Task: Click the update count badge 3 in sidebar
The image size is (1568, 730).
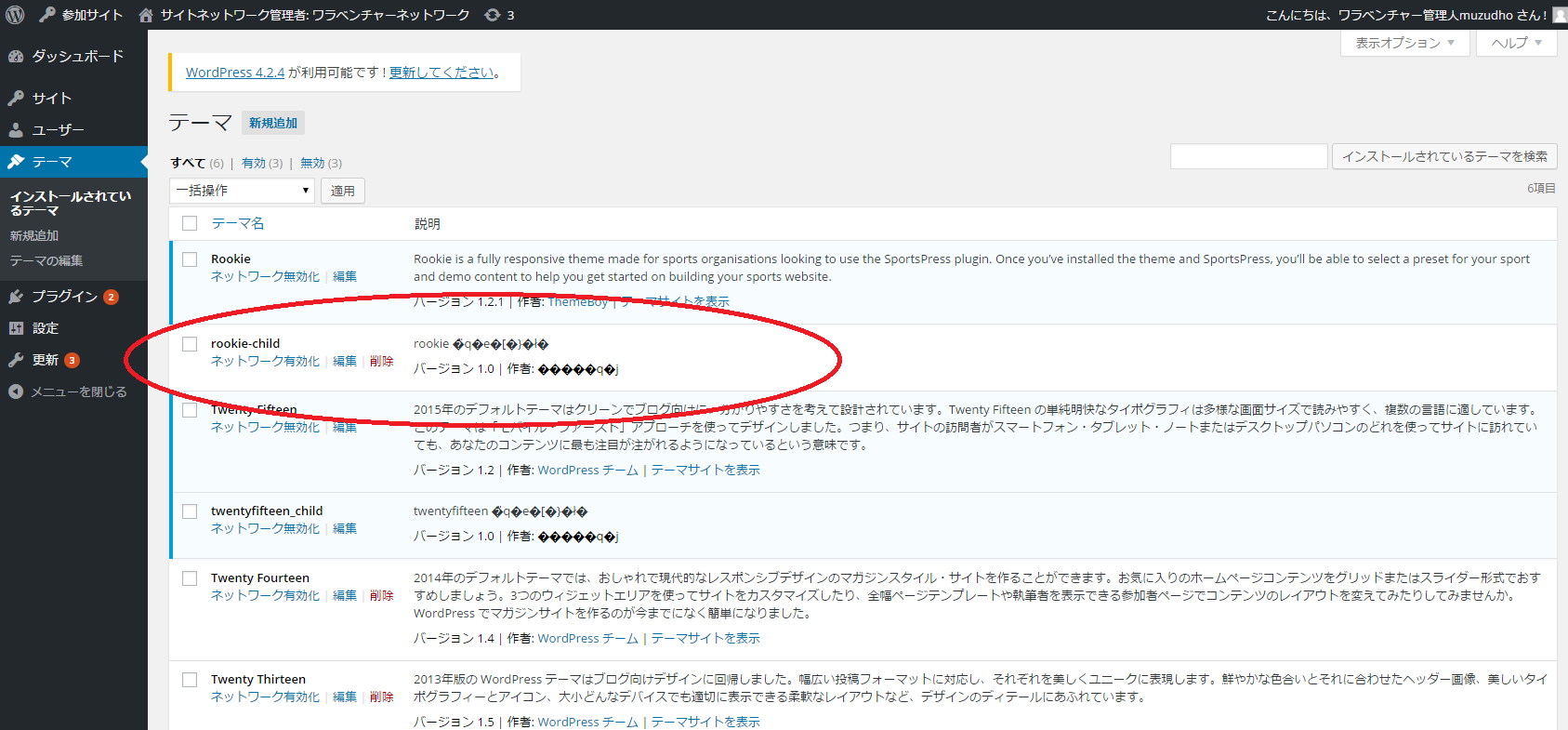Action: pos(72,360)
